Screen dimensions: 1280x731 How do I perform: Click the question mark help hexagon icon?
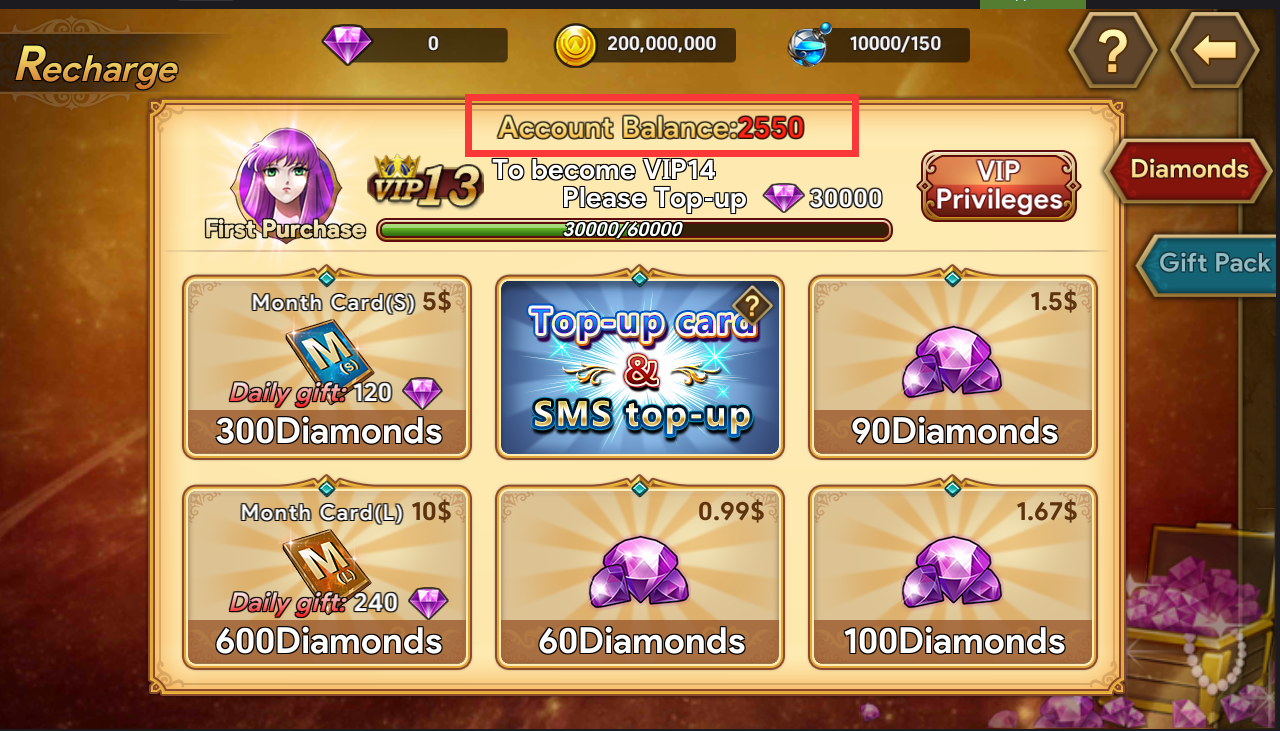(x=1112, y=49)
